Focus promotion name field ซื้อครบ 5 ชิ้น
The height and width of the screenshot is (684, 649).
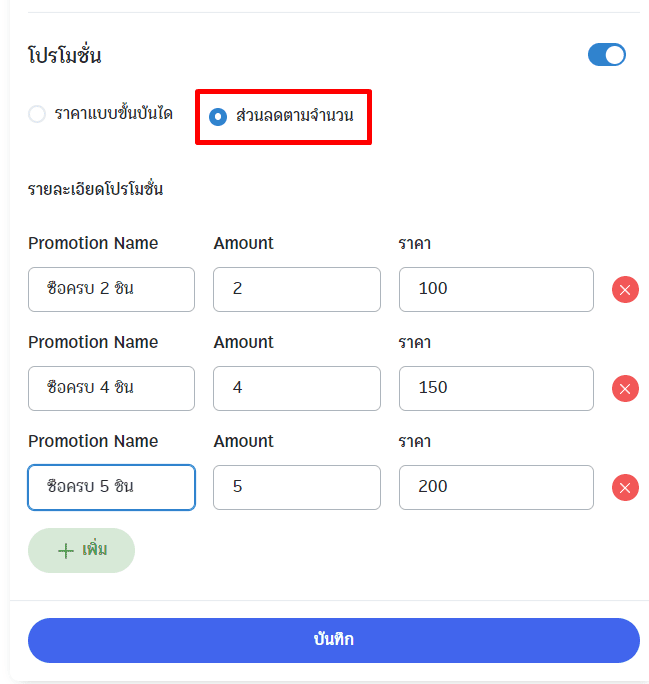tap(111, 488)
